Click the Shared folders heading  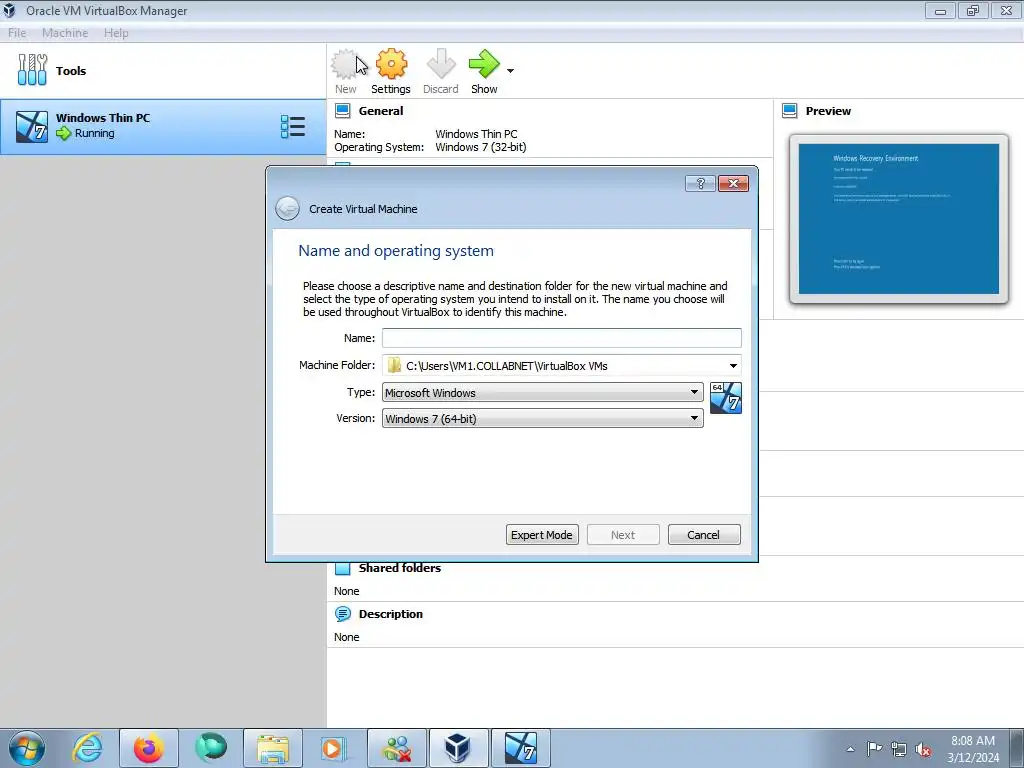[400, 568]
